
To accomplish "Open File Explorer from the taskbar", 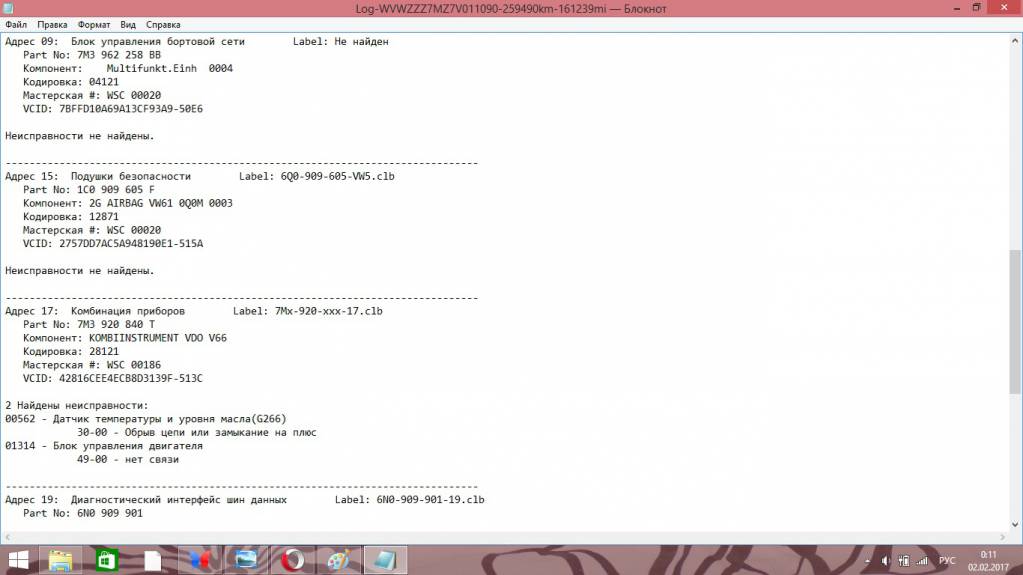I will coord(61,560).
